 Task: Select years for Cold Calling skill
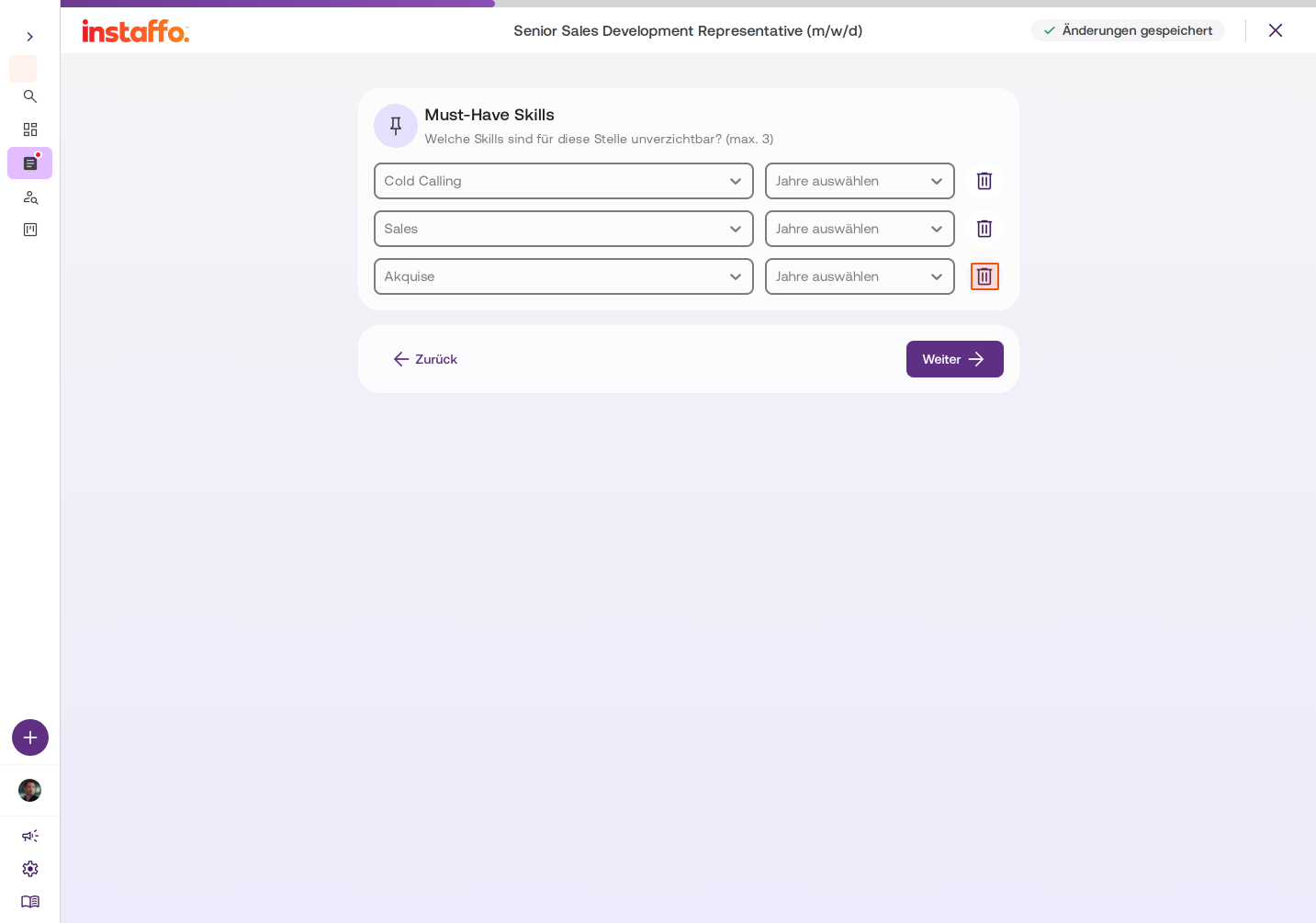click(x=860, y=181)
